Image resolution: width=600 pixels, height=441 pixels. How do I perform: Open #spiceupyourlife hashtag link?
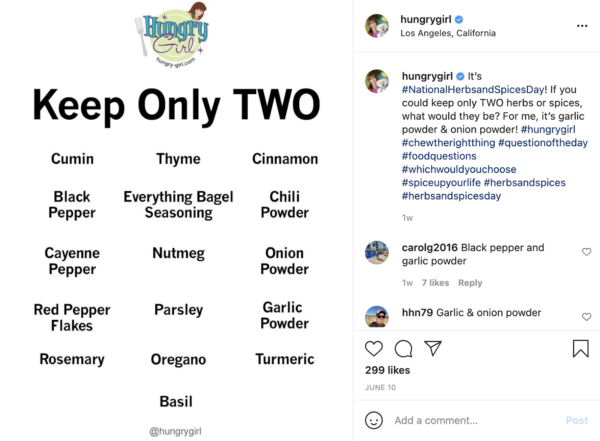click(x=441, y=183)
